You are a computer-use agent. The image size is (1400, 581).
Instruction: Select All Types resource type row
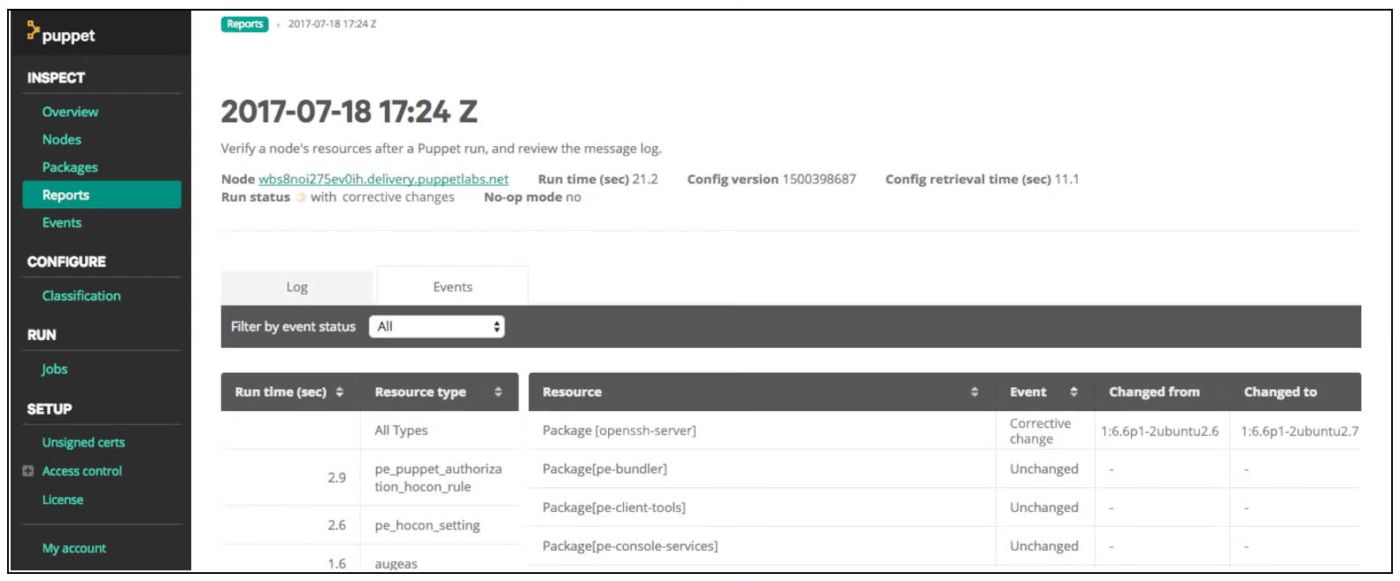click(x=401, y=430)
